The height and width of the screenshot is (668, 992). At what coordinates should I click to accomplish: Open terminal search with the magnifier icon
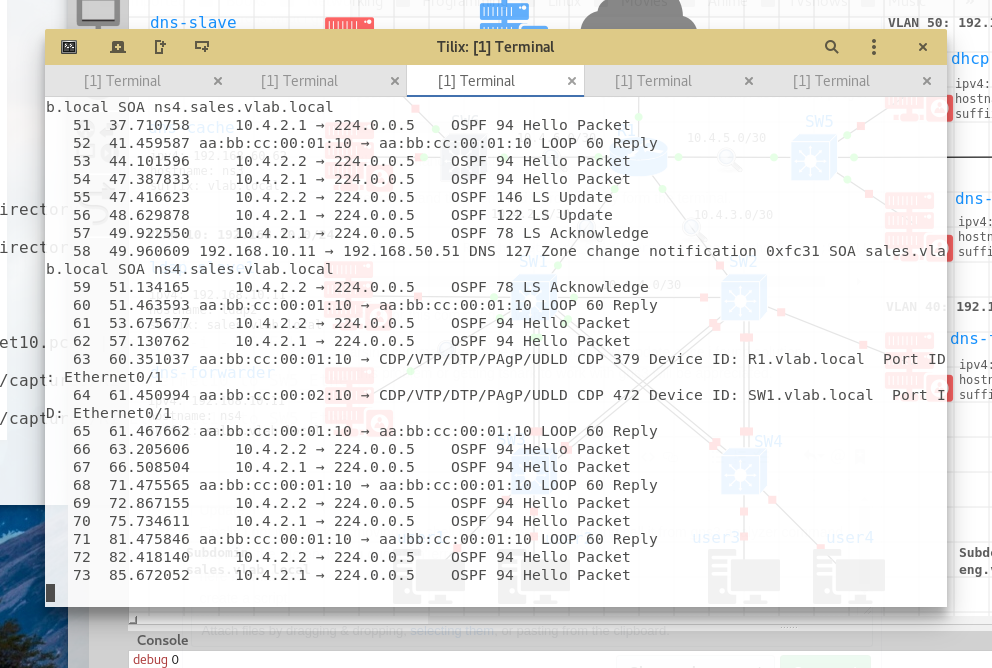(x=830, y=46)
